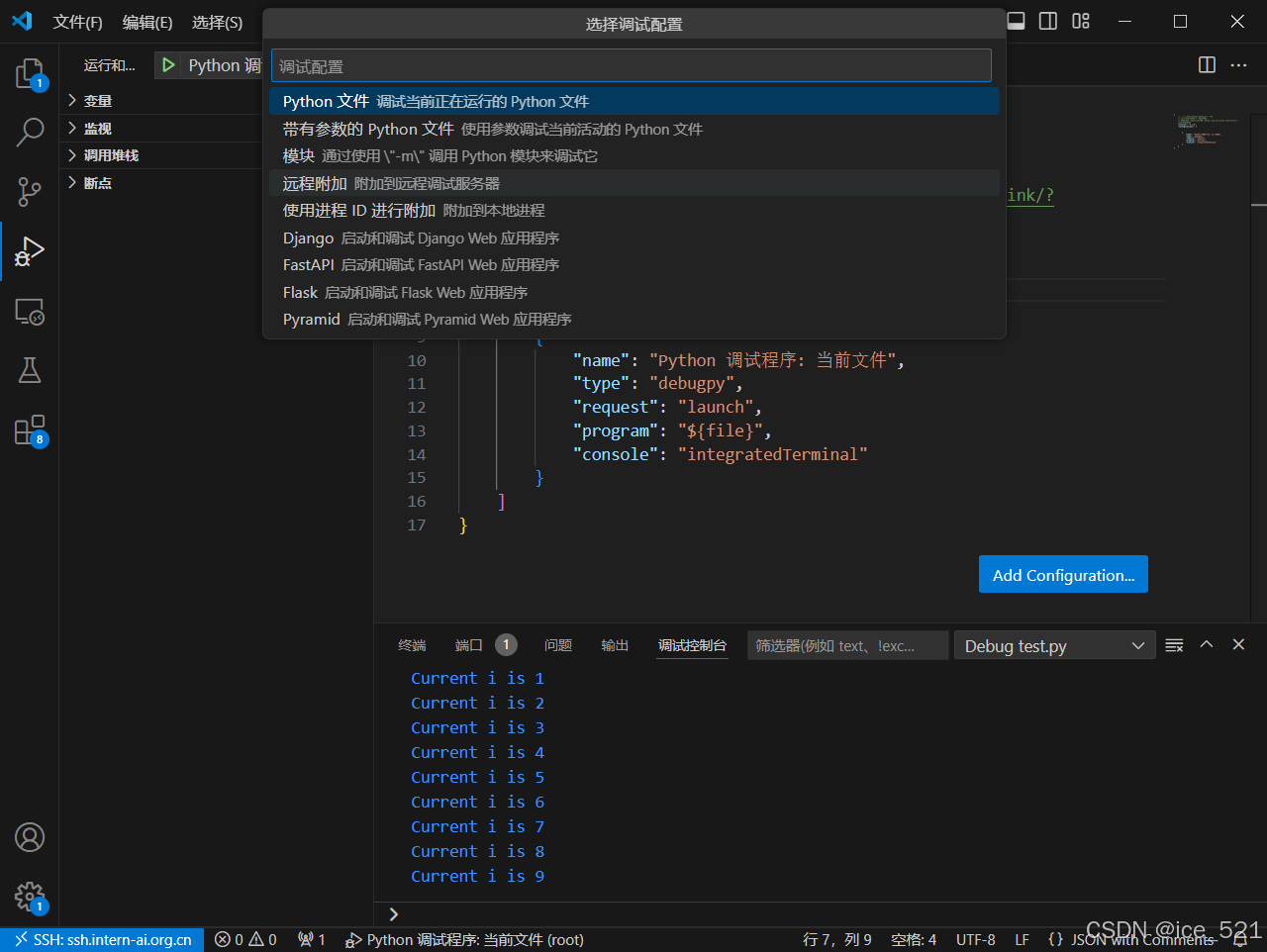
Task: Click the Split Editor icon
Action: pos(1207,64)
